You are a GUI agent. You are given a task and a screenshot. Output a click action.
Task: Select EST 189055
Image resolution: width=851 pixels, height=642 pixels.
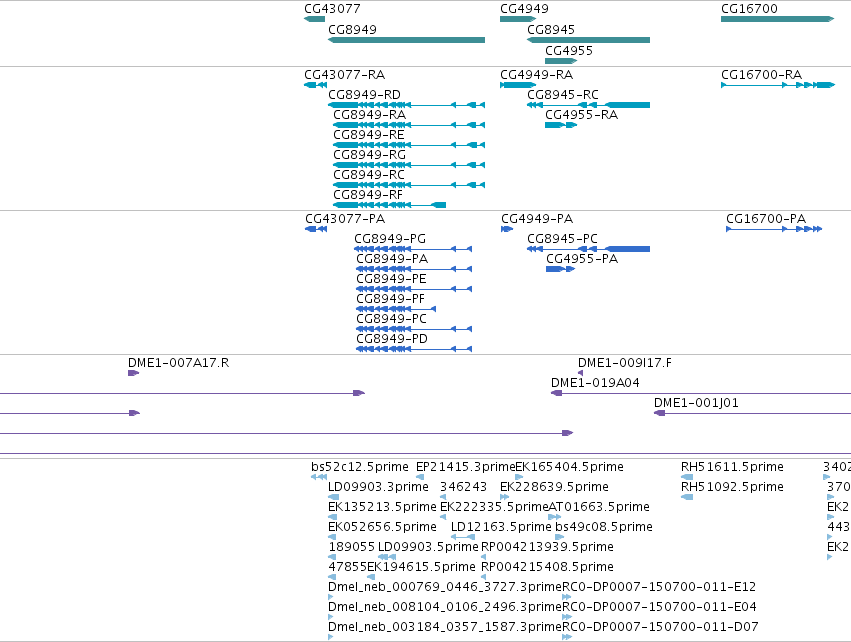(x=352, y=546)
